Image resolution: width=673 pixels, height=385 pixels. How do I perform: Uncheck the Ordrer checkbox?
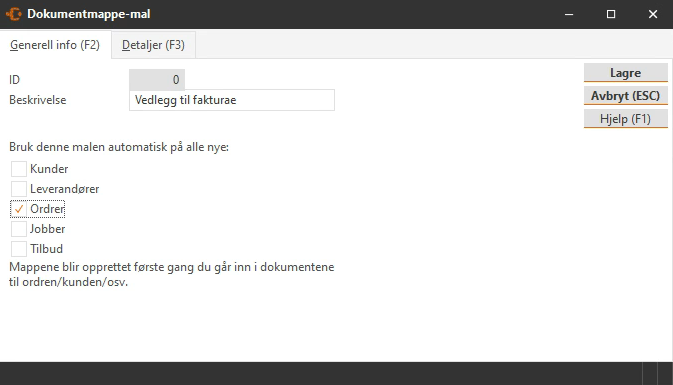[19, 209]
